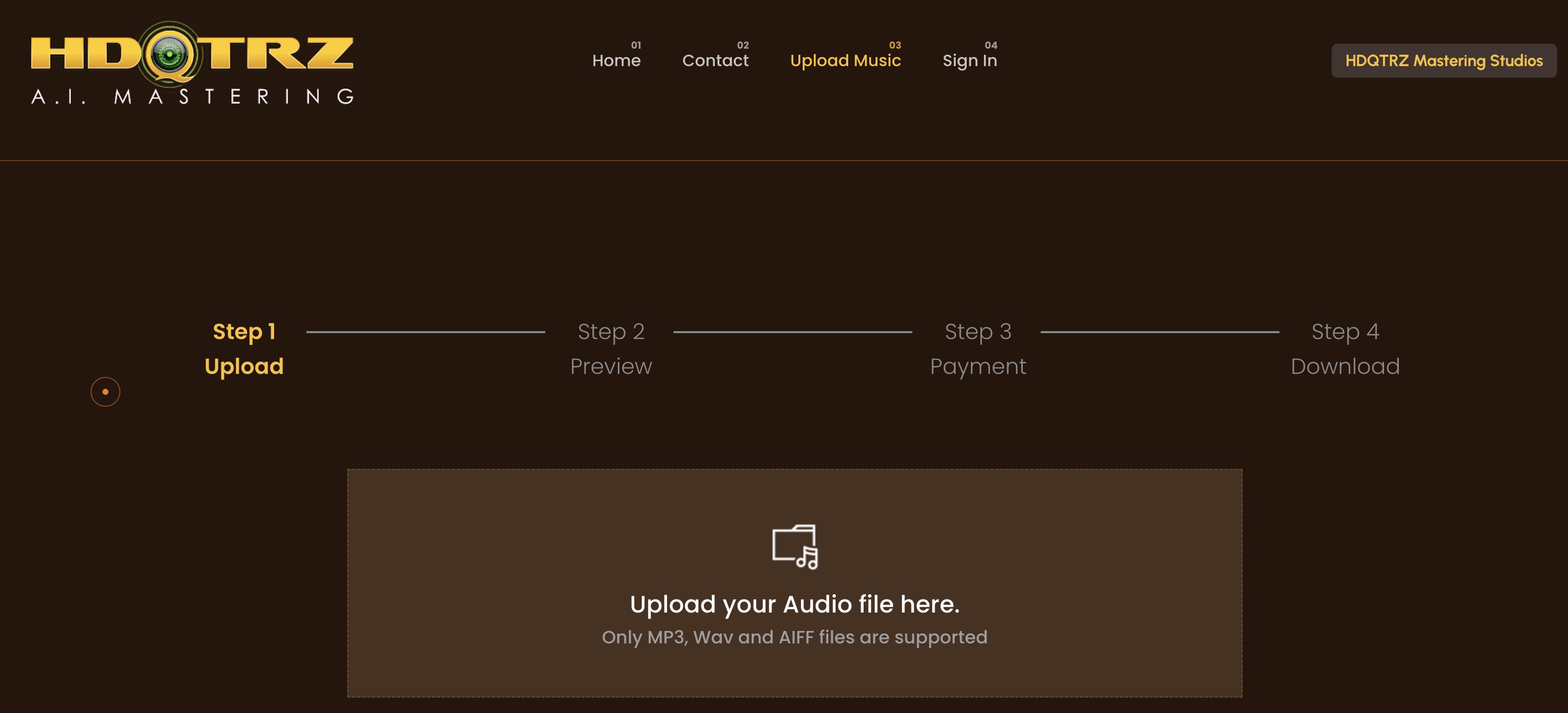1568x713 pixels.
Task: Select the Step 2 Preview stage
Action: pos(610,349)
